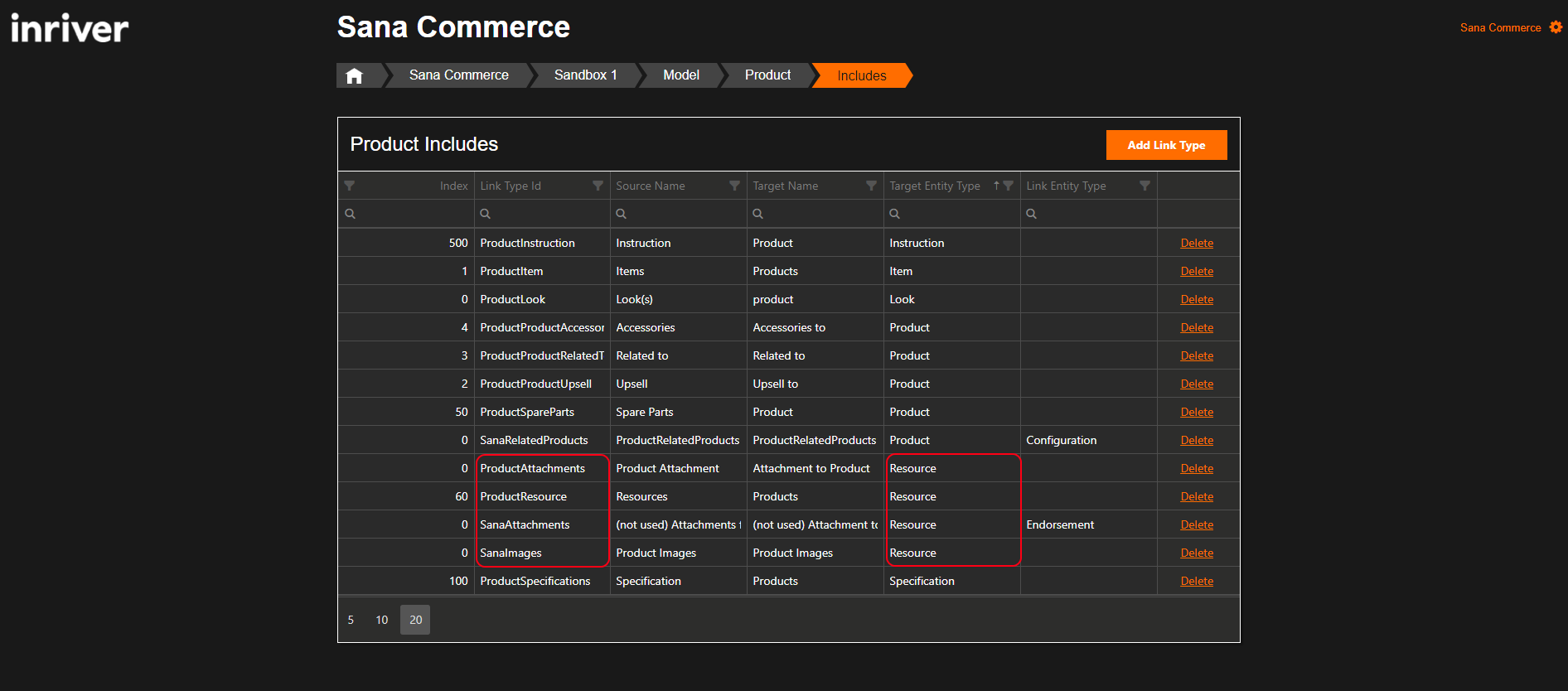Viewport: 1568px width, 691px height.
Task: Click the Sana Commerce user link
Action: [1500, 27]
